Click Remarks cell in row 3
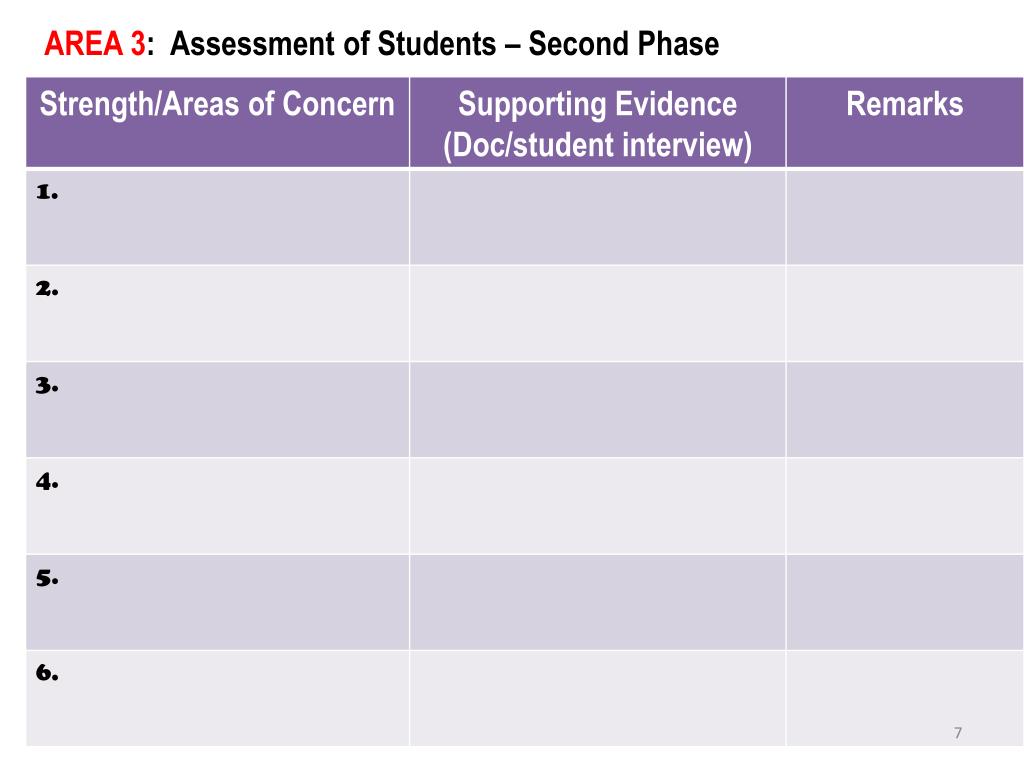1024x768 pixels. (x=904, y=409)
